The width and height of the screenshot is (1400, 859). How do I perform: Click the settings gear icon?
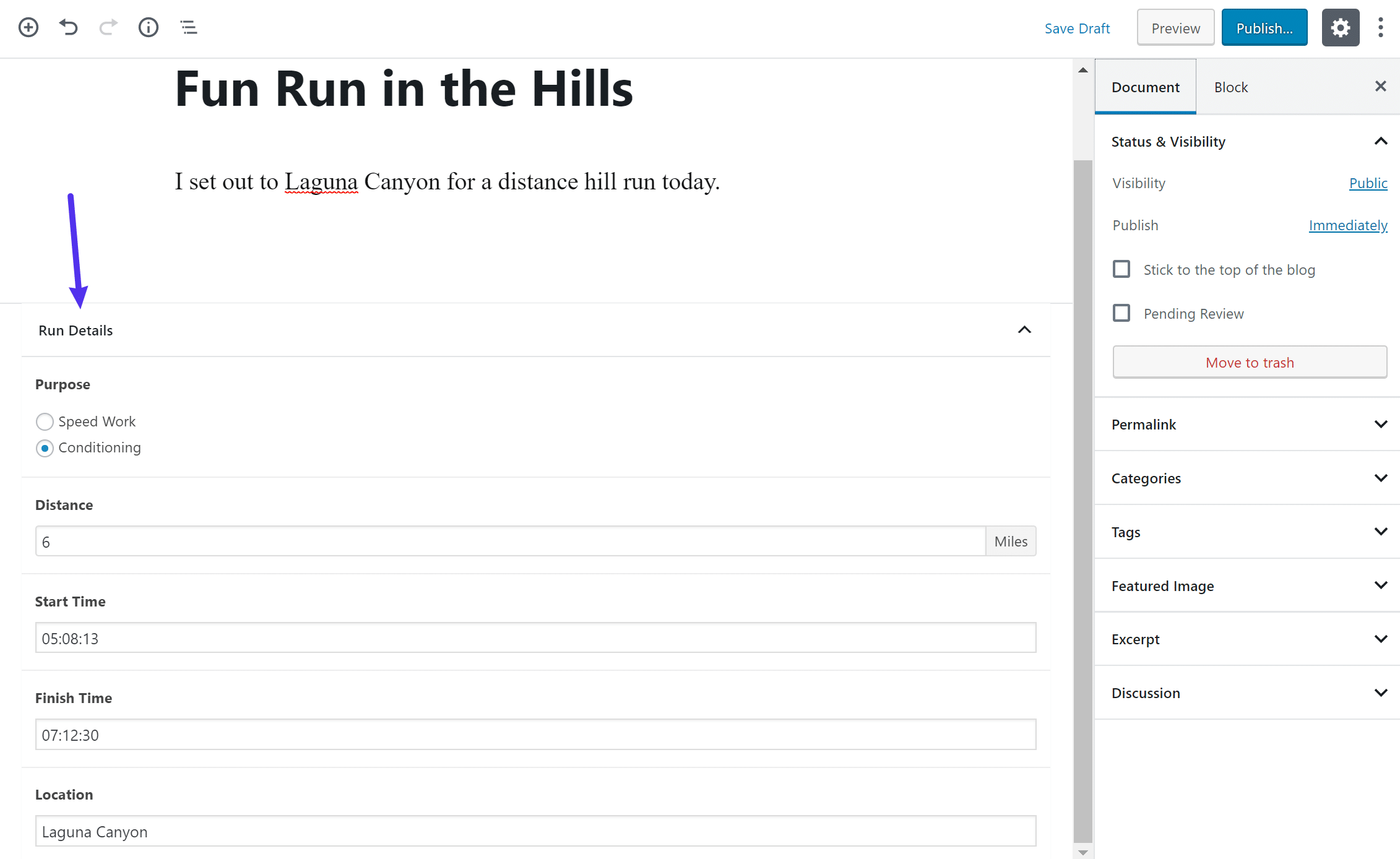tap(1340, 27)
